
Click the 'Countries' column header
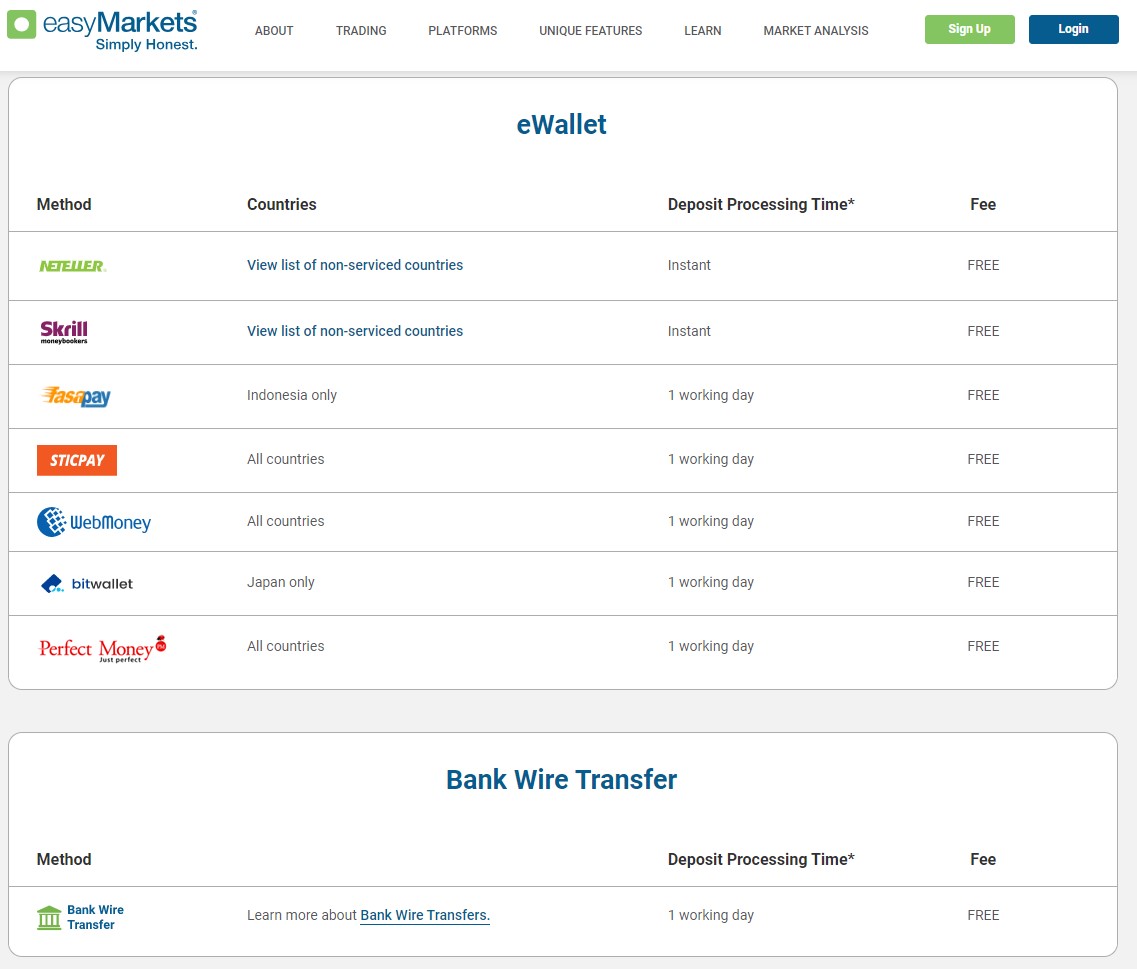point(281,205)
